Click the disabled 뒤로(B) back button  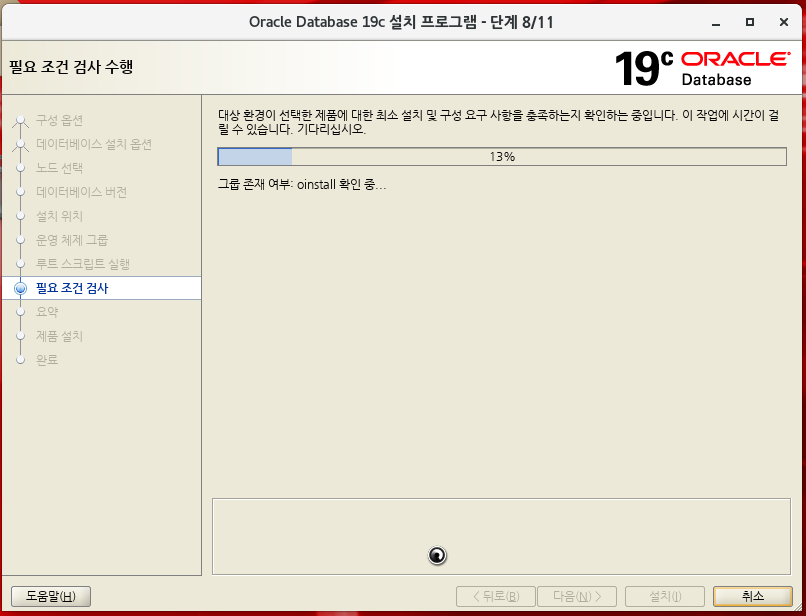(x=496, y=596)
